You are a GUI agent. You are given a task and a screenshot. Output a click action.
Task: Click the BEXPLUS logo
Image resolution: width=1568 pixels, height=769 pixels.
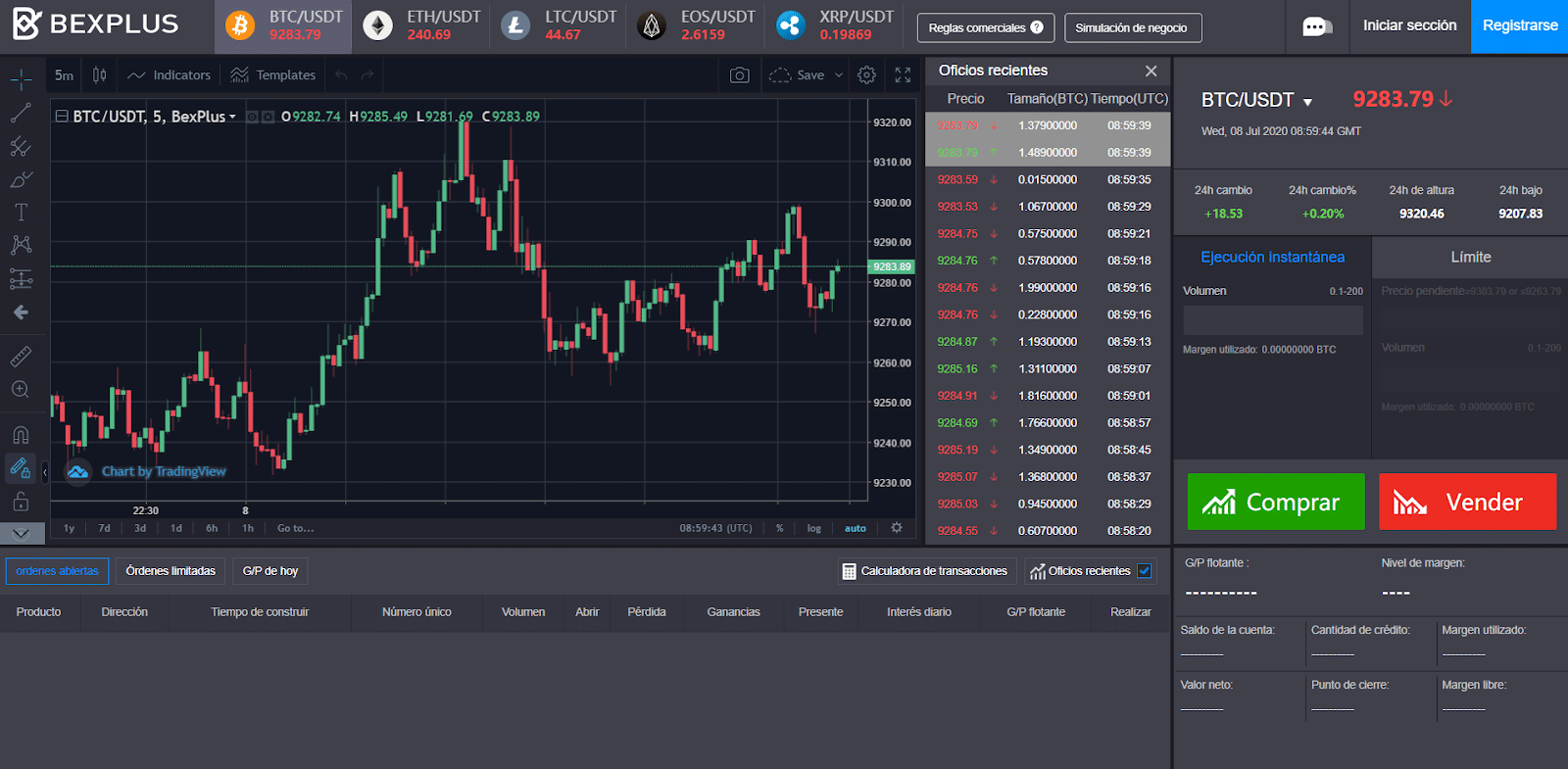(x=96, y=24)
